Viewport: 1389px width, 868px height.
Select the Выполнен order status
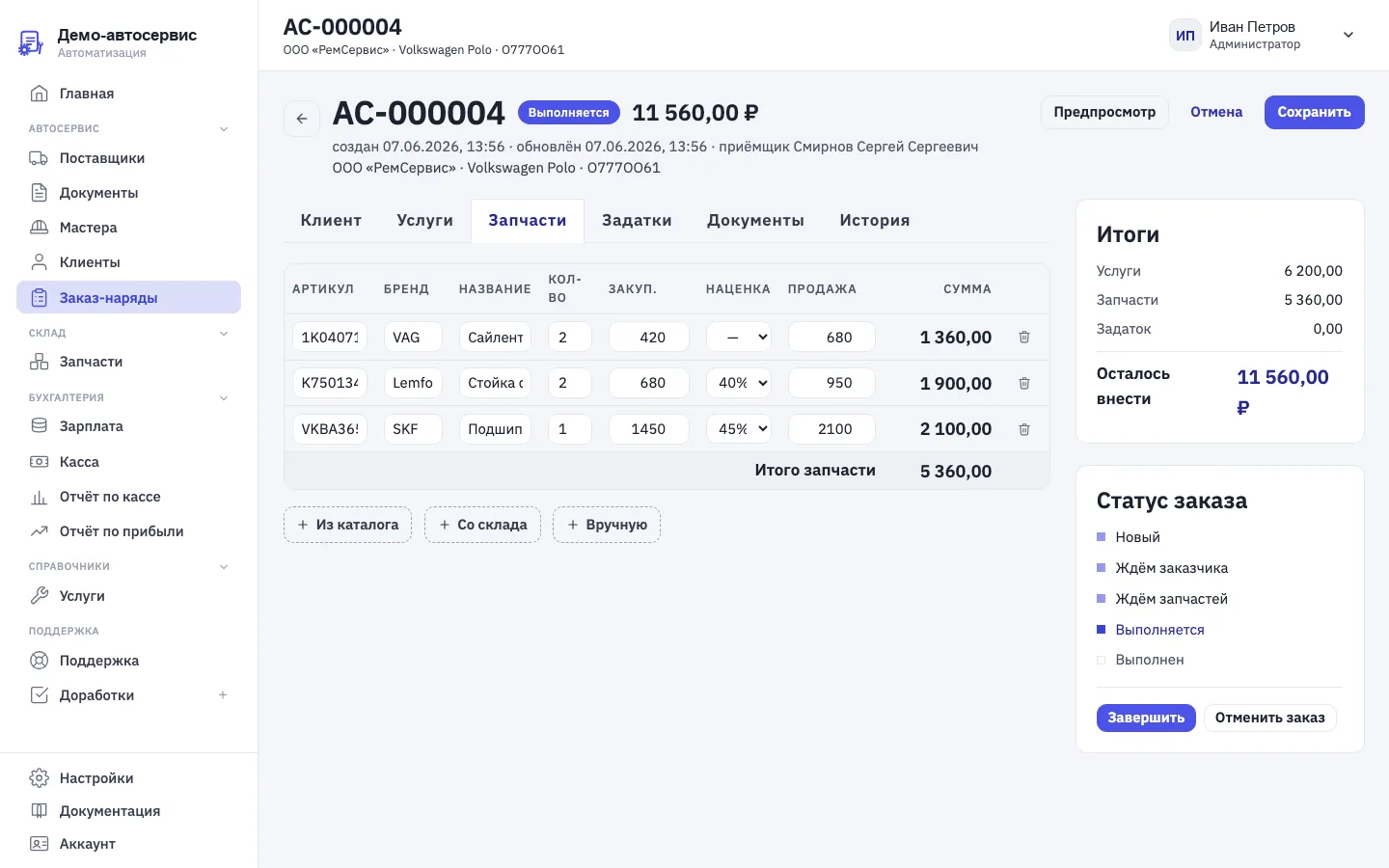(x=1150, y=660)
